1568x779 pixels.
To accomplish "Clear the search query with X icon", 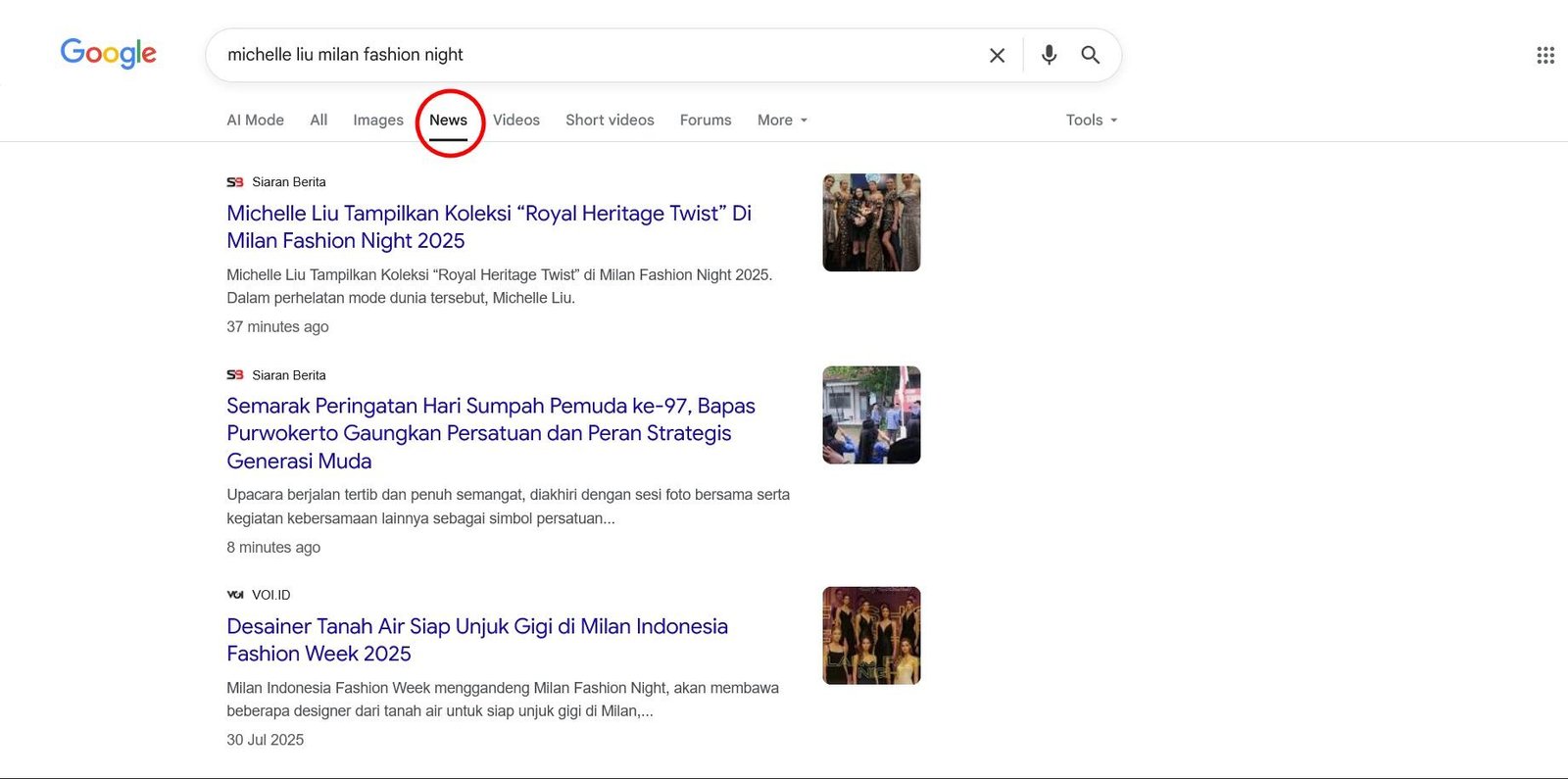I will [997, 55].
